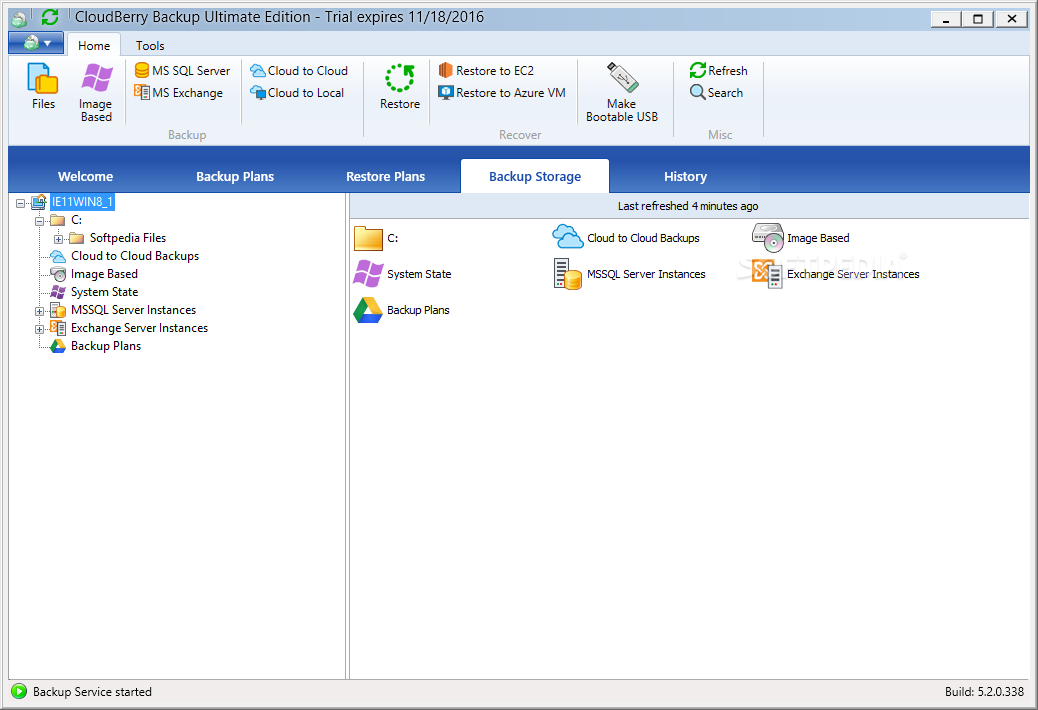This screenshot has height=710, width=1038.
Task: Choose Restore to Azure VM
Action: (502, 93)
